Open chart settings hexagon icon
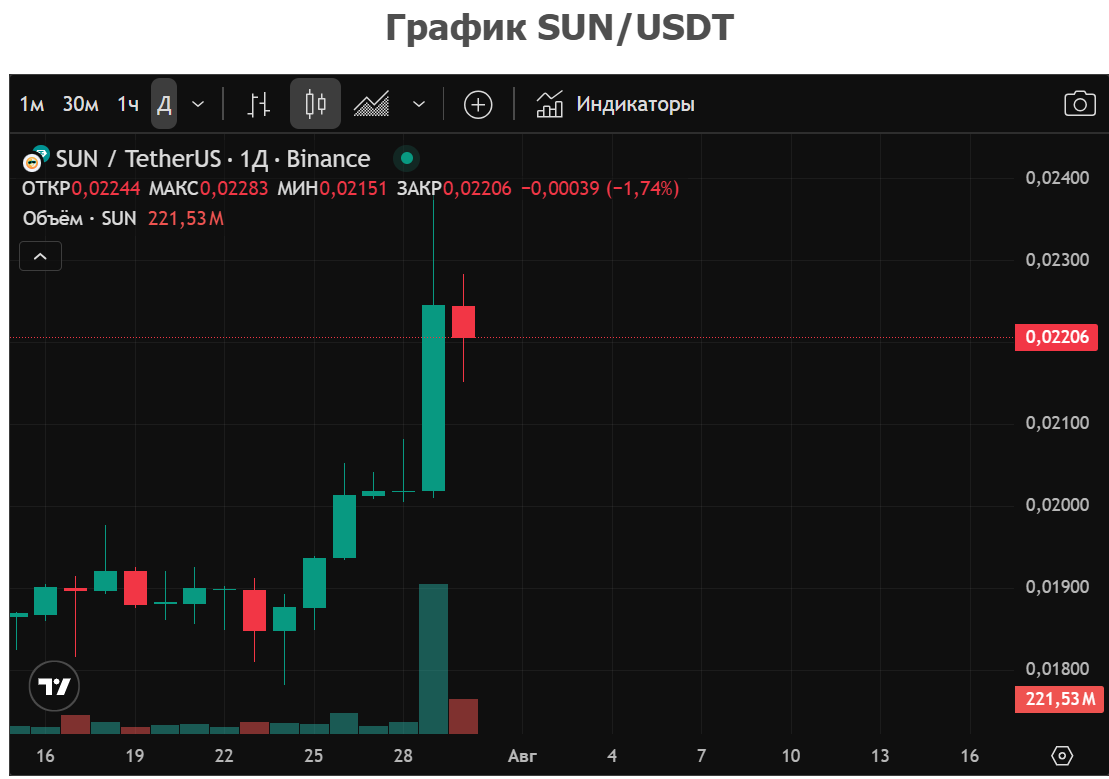 pos(1062,756)
